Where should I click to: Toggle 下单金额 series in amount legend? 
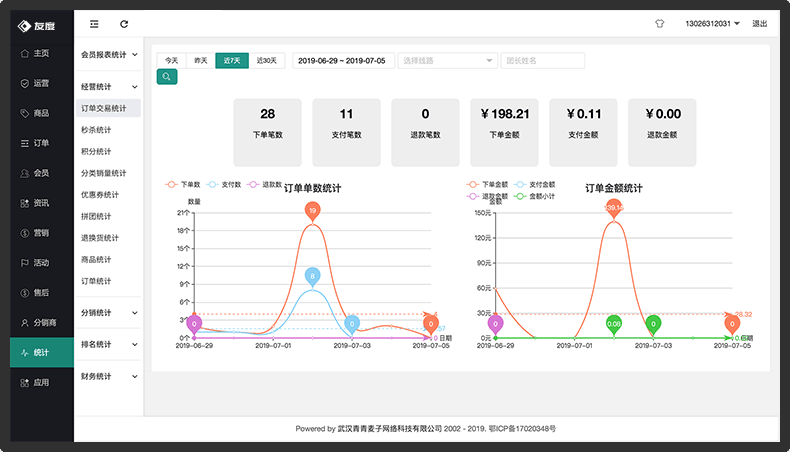pyautogui.click(x=487, y=184)
